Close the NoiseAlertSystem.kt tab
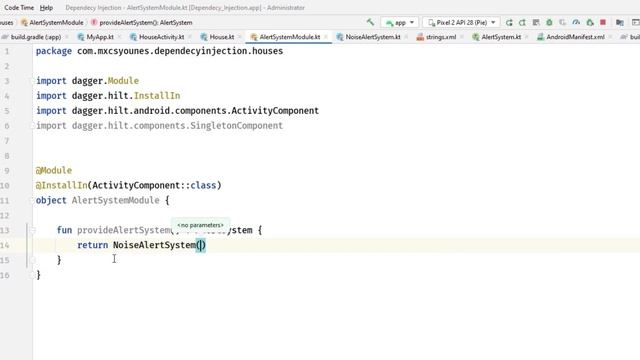640x360 pixels. pyautogui.click(x=406, y=37)
